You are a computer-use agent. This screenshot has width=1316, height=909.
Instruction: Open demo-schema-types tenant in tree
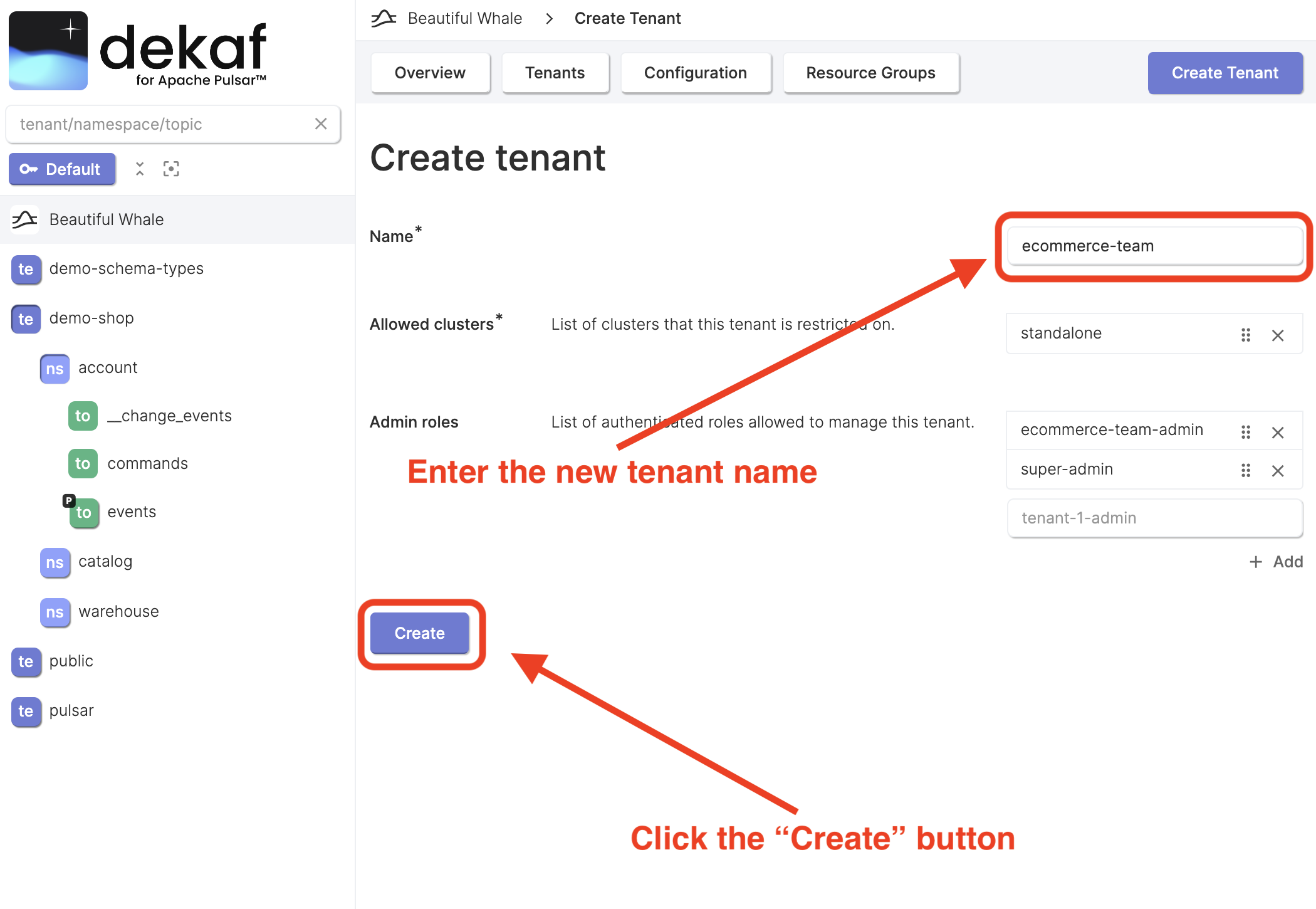(x=127, y=269)
